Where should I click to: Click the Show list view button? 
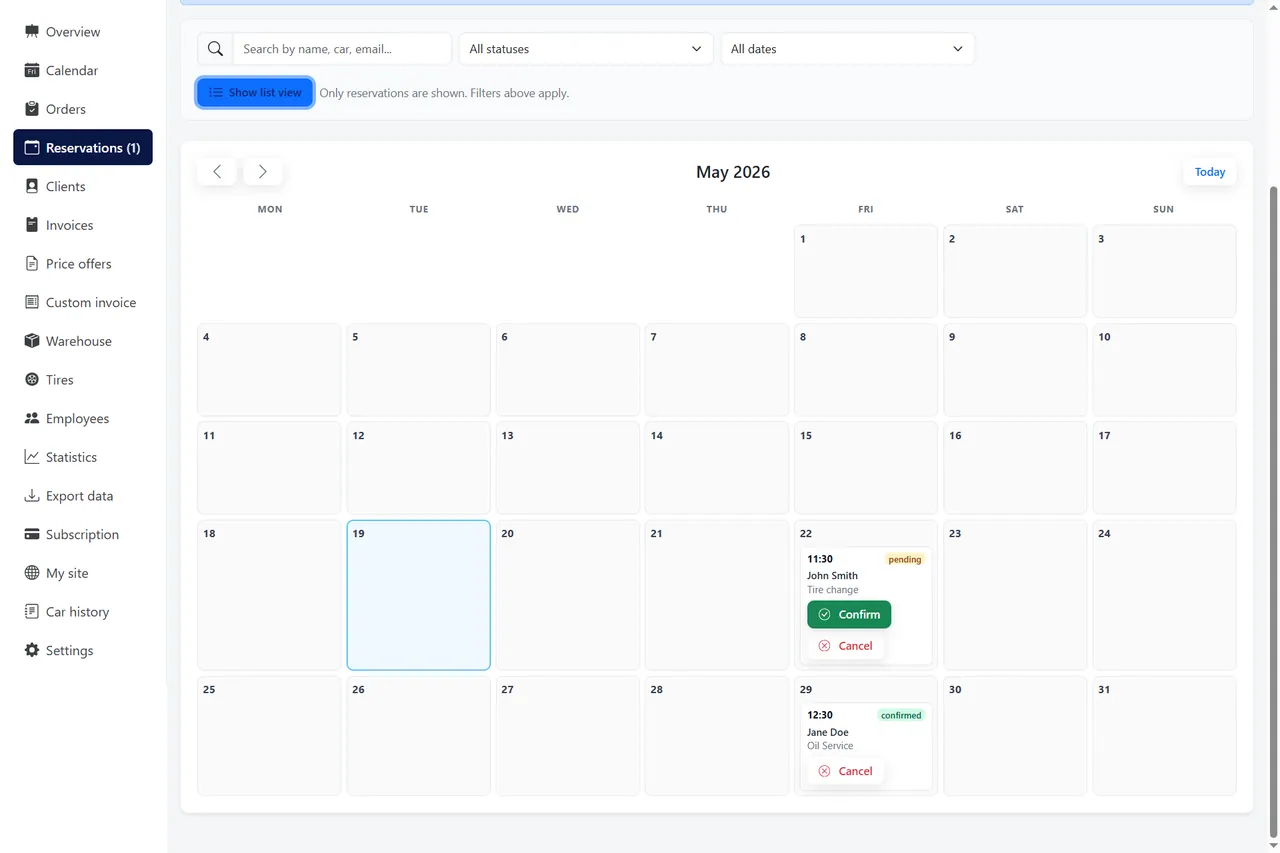[255, 92]
